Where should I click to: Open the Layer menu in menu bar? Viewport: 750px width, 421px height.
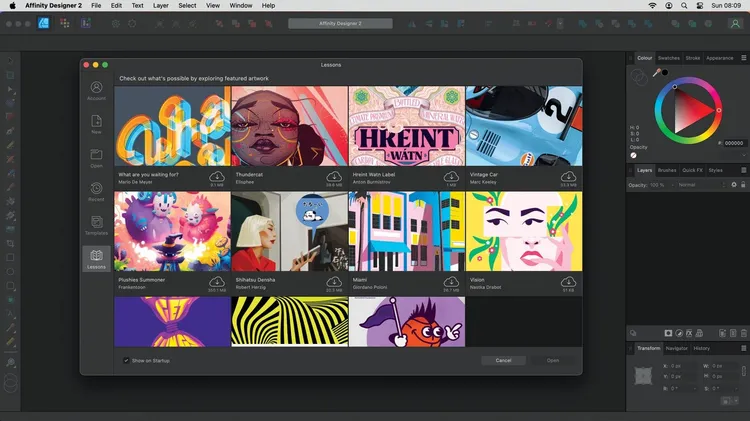(160, 6)
